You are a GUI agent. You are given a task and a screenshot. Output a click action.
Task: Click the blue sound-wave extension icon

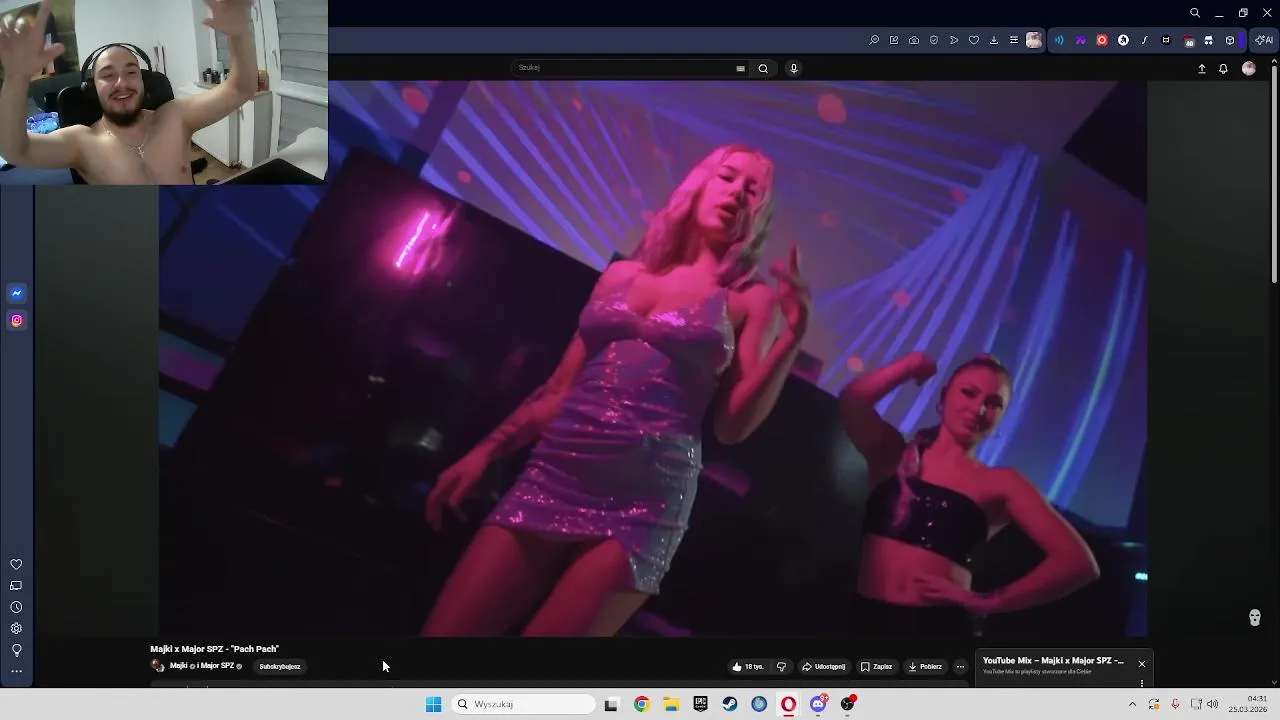tap(1059, 40)
